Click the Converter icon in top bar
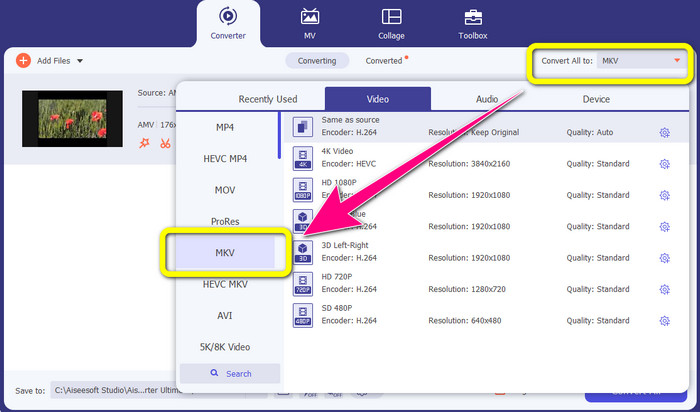Image resolution: width=700 pixels, height=412 pixels. 226,17
